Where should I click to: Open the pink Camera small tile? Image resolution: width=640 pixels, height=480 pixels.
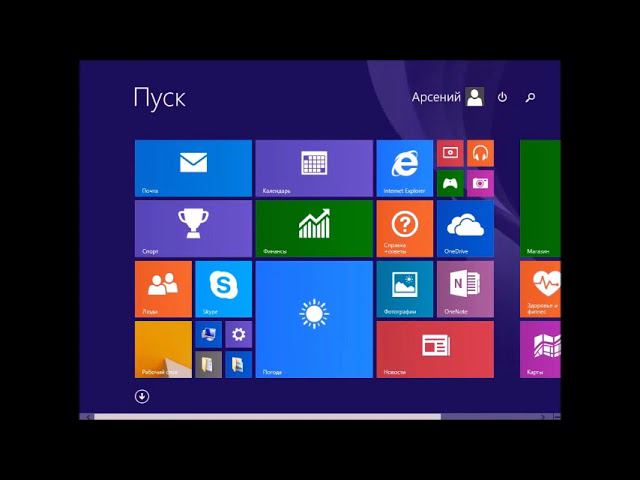pyautogui.click(x=480, y=184)
